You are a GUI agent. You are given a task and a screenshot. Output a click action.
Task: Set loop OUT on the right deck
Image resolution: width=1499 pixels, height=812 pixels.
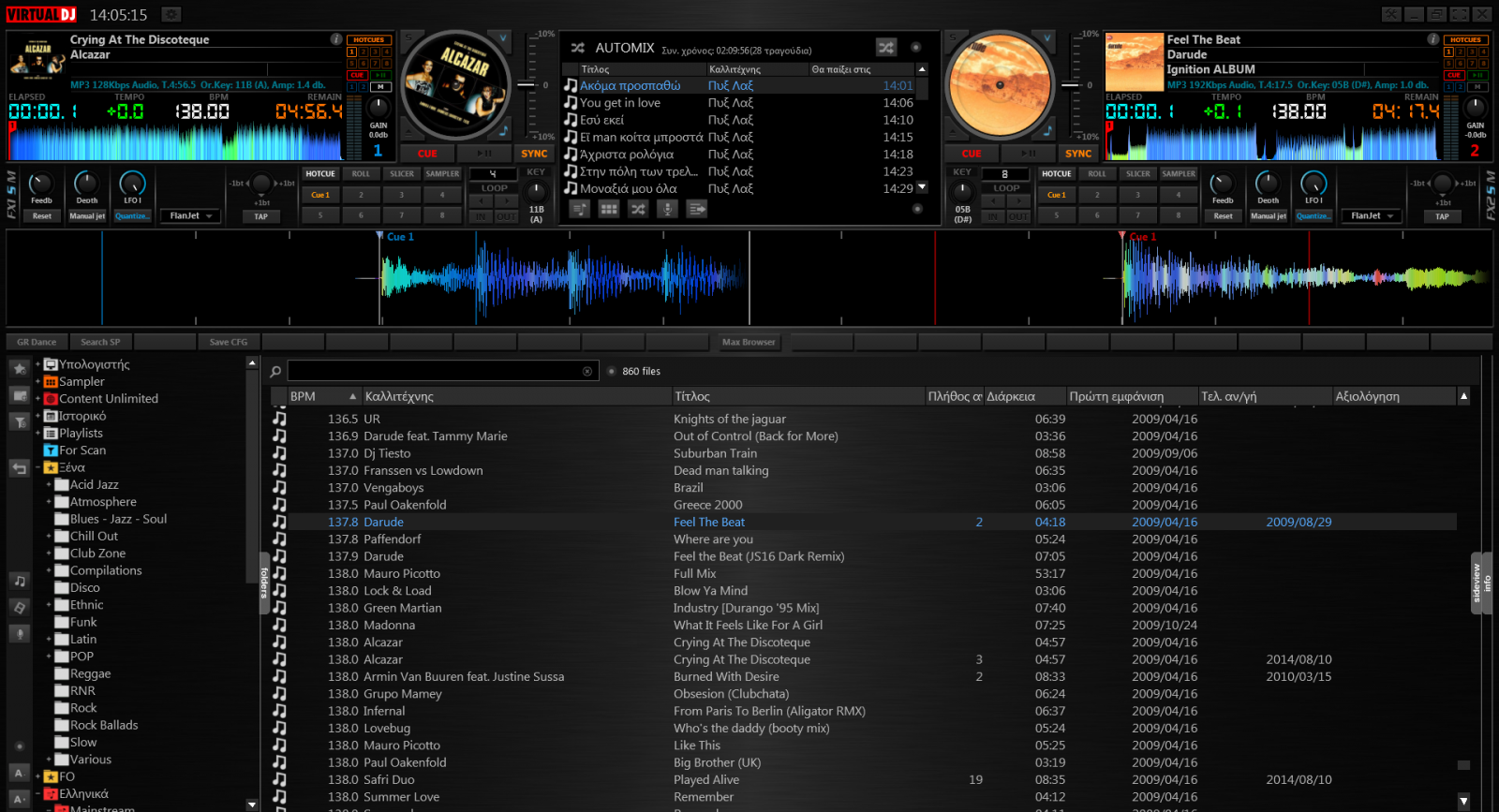tap(1018, 216)
